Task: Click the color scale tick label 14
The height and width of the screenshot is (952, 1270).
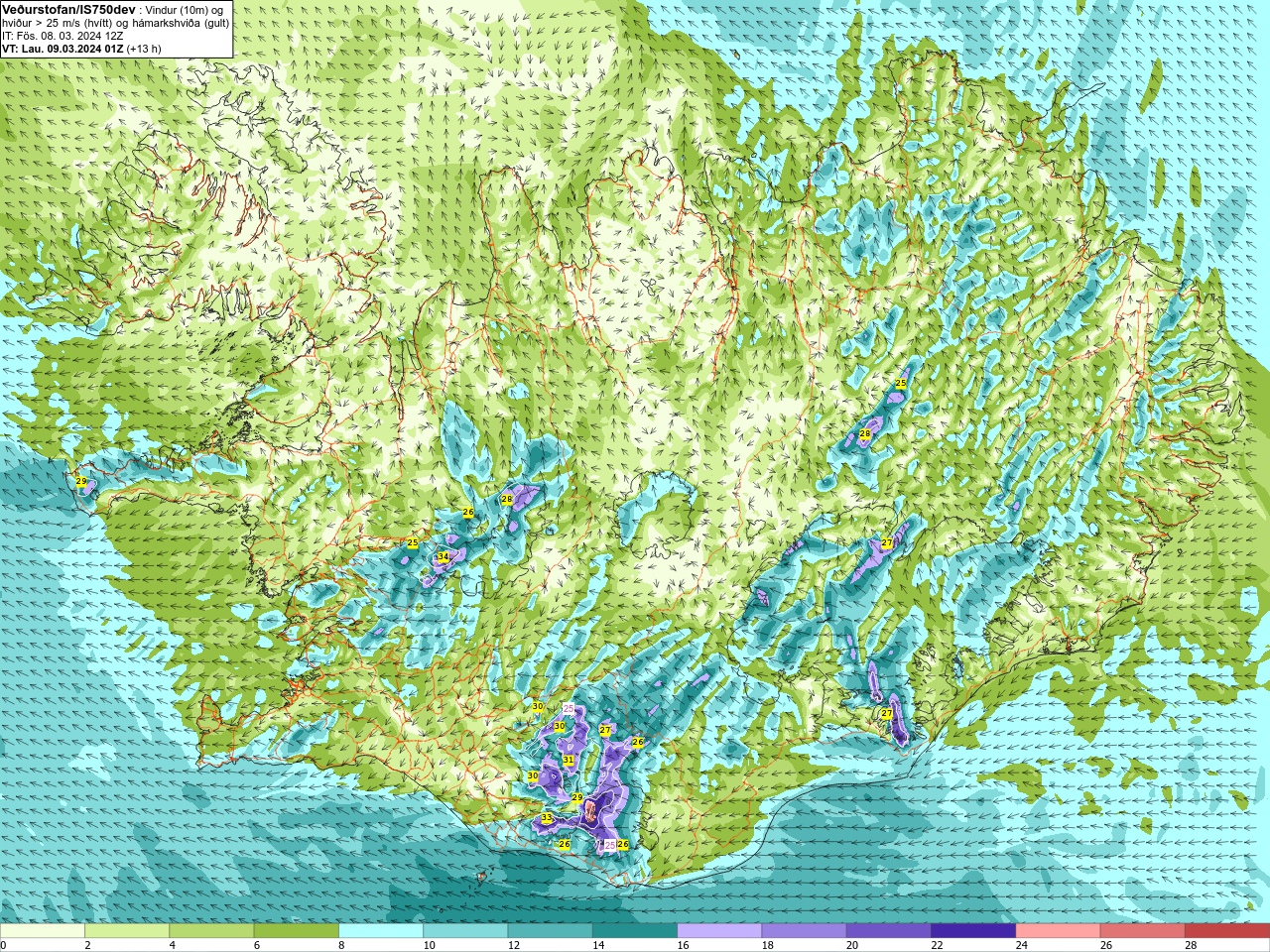Action: [597, 945]
